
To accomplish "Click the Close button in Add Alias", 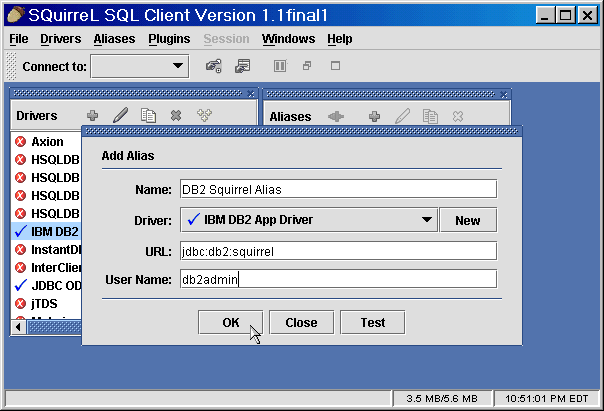I will 301,322.
